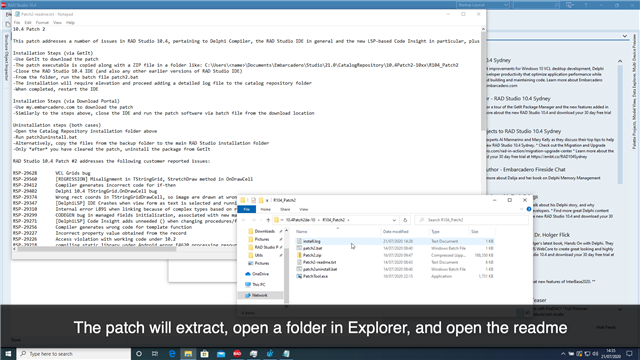Switch to RAD Studio taskbar icon
Image resolution: width=640 pixels, height=360 pixels.
[237, 353]
